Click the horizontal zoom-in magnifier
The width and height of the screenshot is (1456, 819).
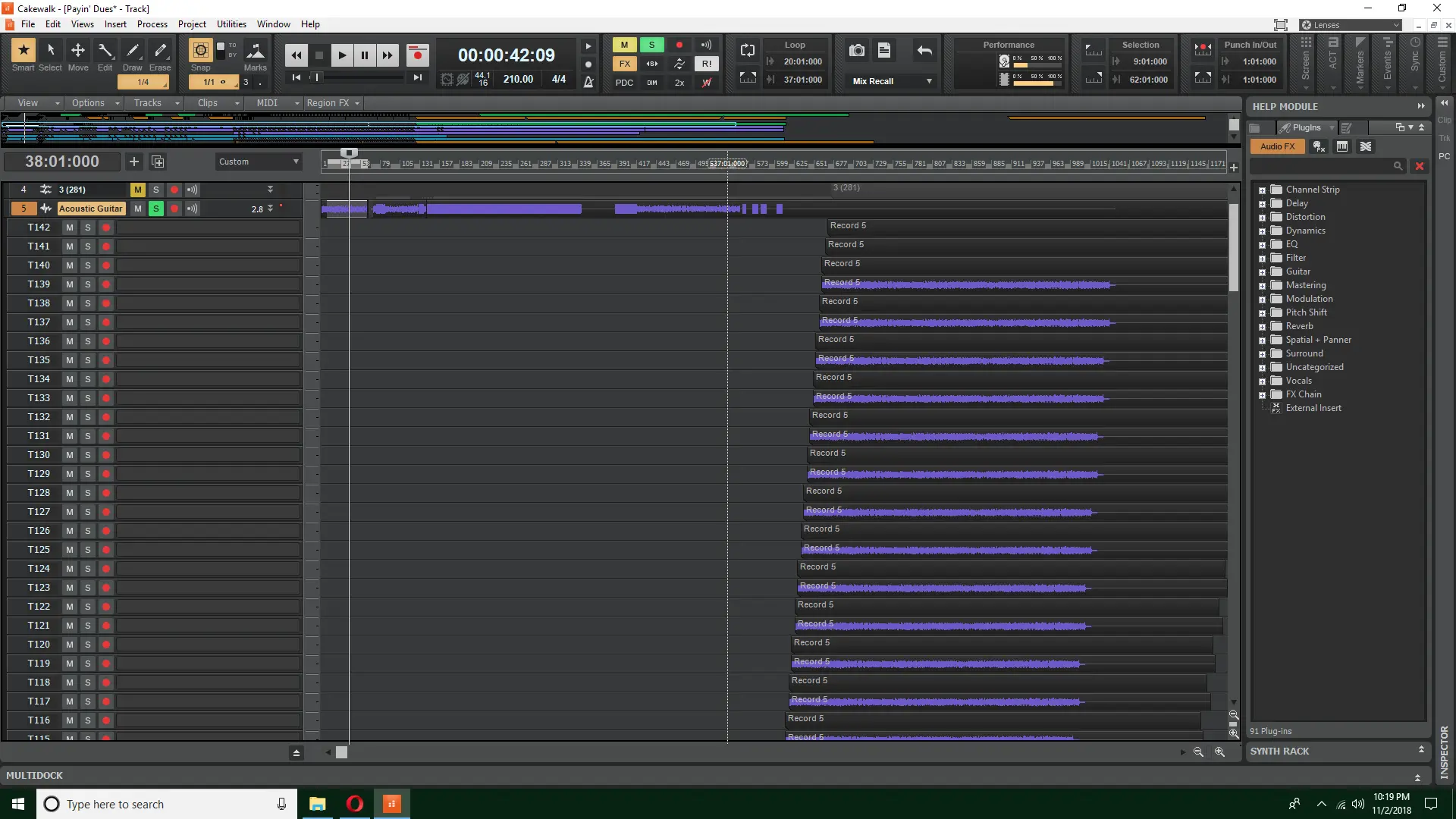point(1219,752)
